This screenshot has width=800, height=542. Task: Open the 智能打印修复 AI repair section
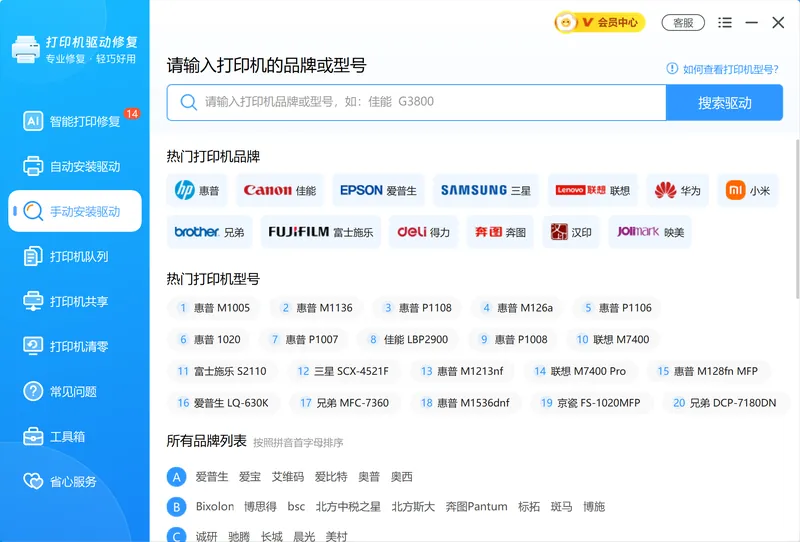point(74,121)
